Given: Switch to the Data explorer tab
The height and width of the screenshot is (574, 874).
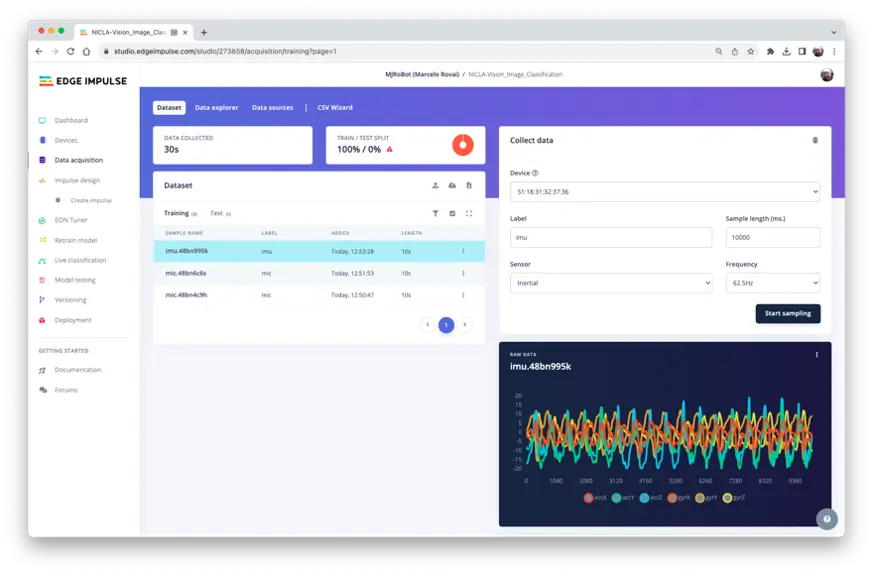Looking at the screenshot, I should (x=216, y=107).
